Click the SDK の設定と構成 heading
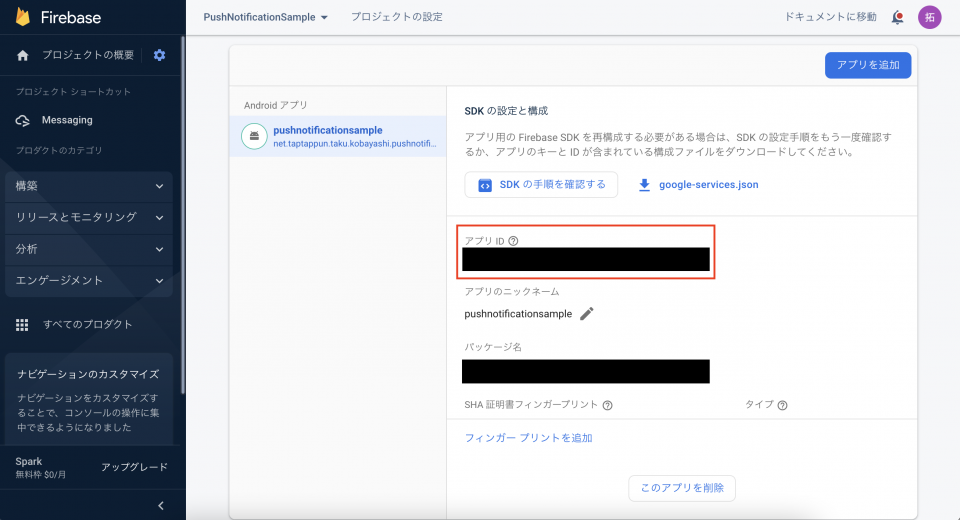This screenshot has width=960, height=520. coord(506,111)
